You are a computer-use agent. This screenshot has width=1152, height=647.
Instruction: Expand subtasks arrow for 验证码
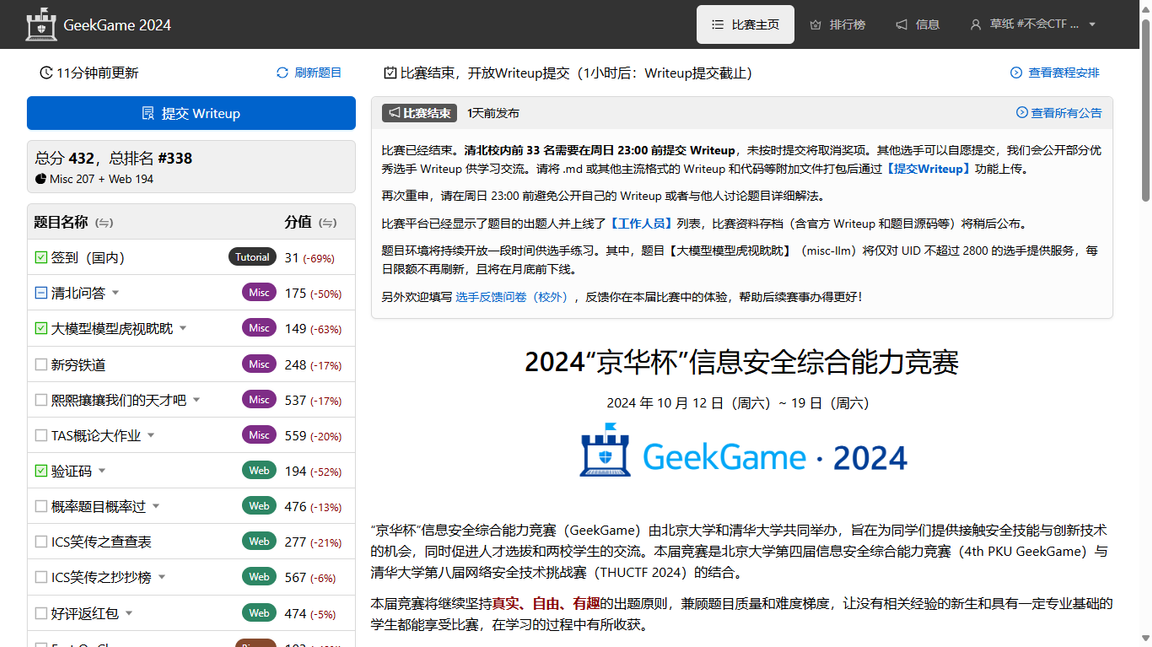click(102, 471)
